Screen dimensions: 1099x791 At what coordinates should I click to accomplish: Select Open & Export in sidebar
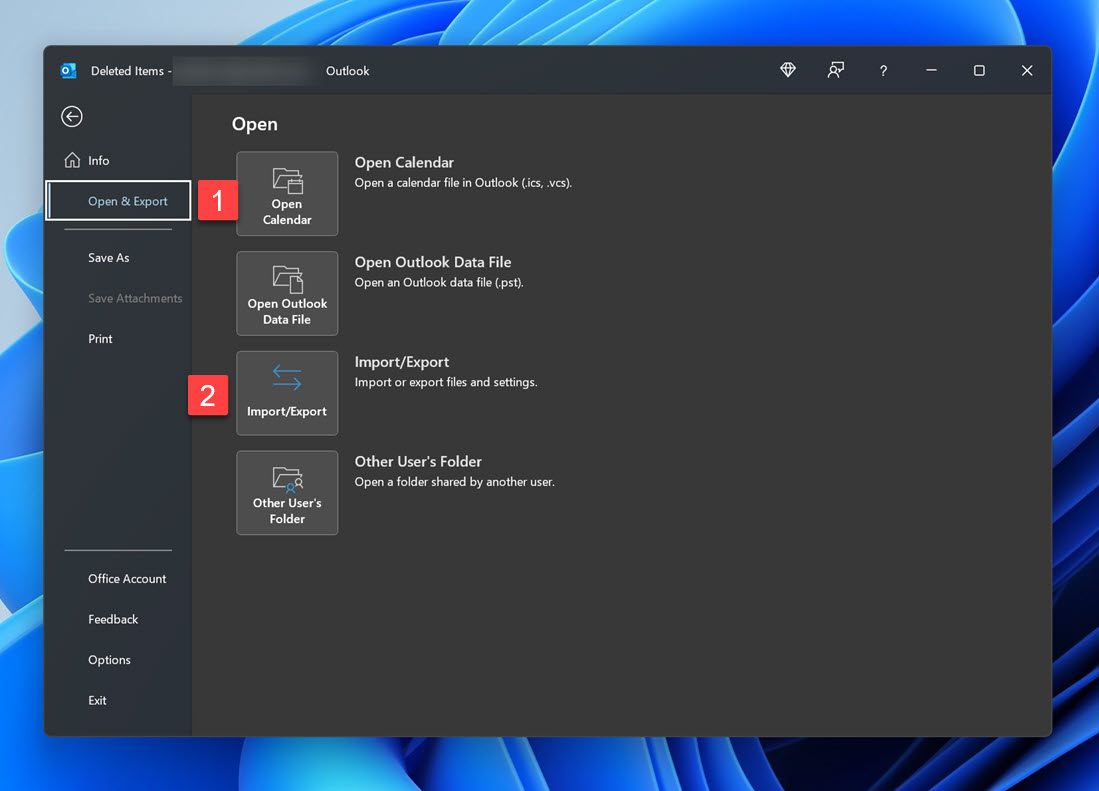pyautogui.click(x=118, y=201)
